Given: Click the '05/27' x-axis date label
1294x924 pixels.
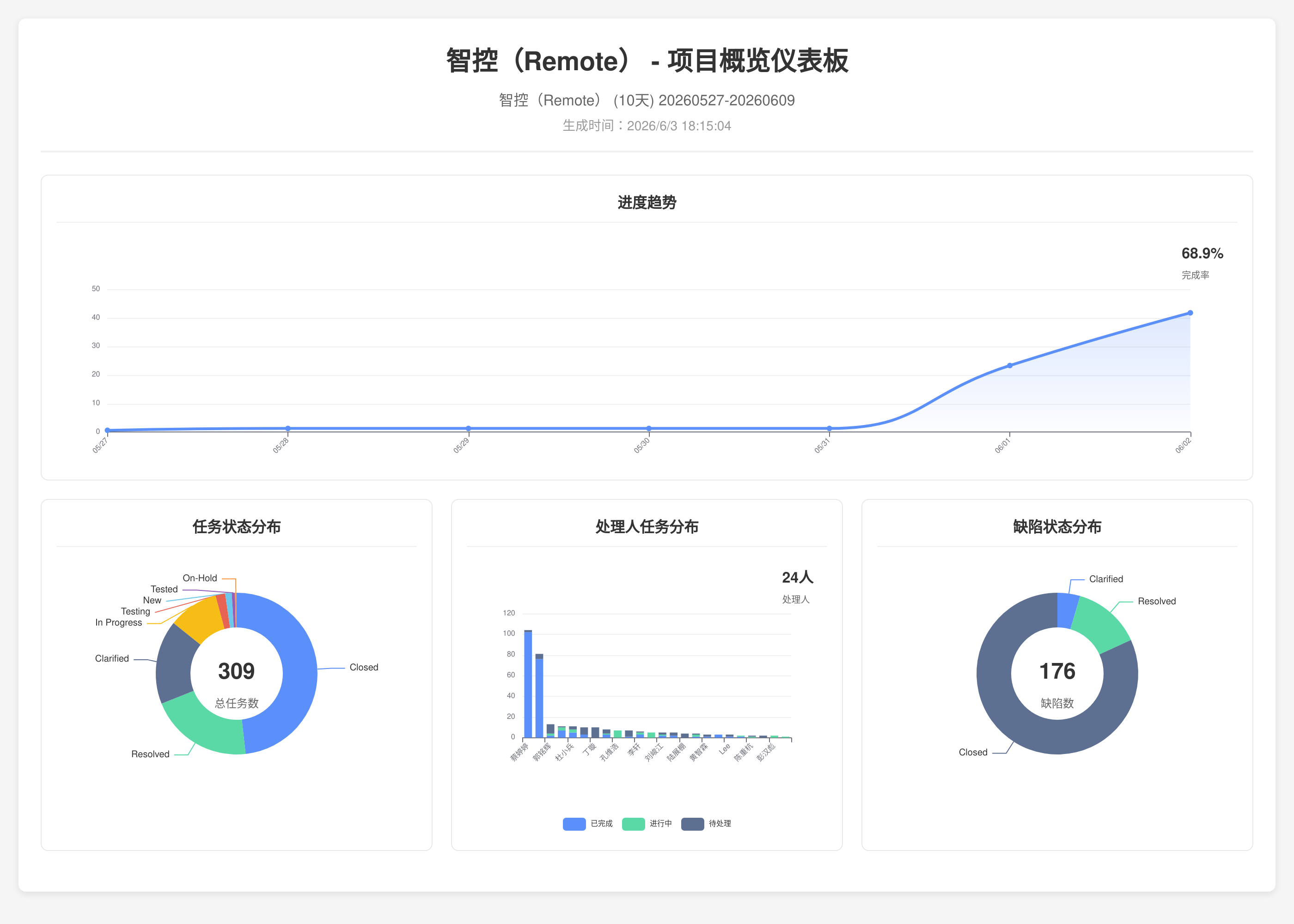Looking at the screenshot, I should (99, 445).
